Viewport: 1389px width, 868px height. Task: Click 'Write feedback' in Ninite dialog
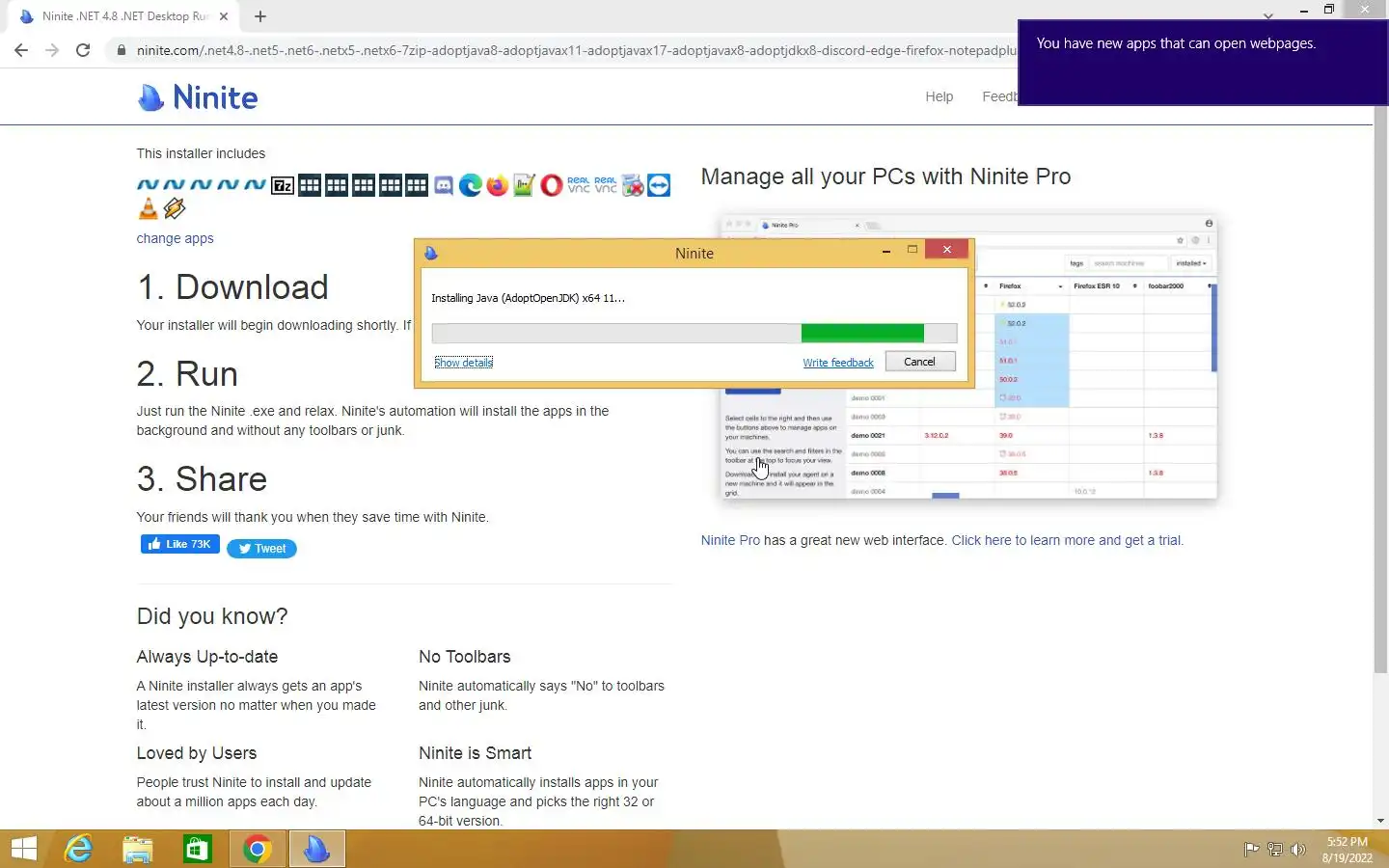[x=838, y=363]
